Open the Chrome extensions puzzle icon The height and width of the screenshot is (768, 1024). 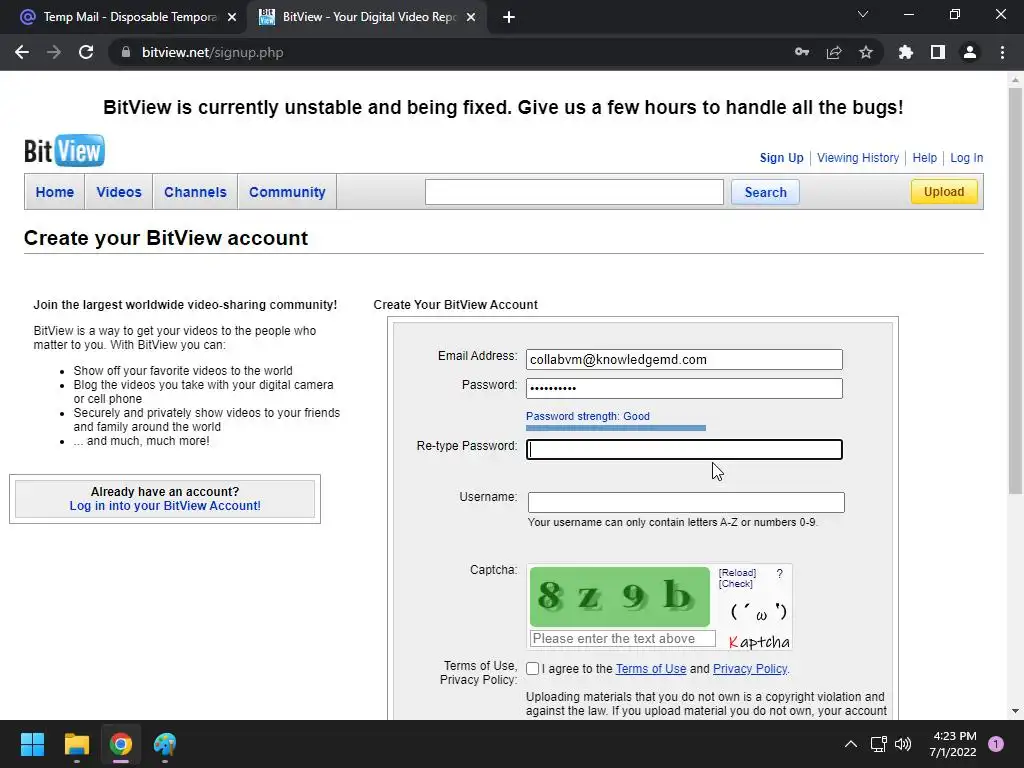point(906,52)
